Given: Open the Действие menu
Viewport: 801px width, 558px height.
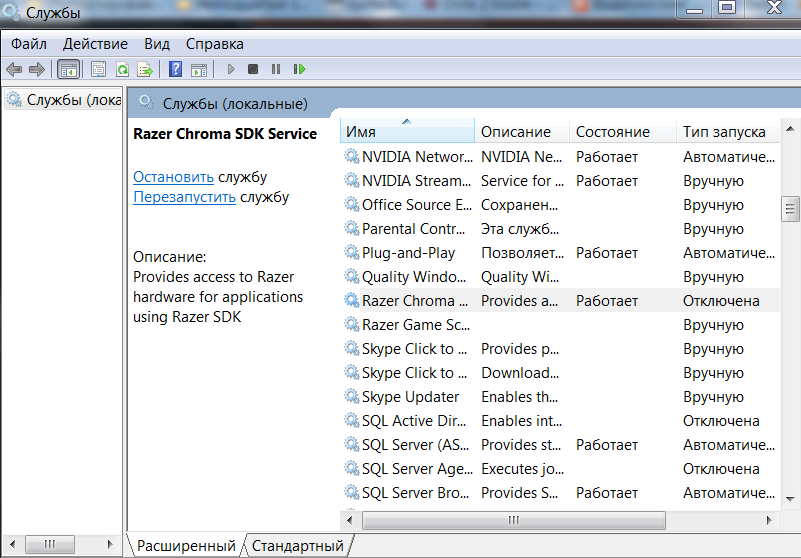Looking at the screenshot, I should point(95,44).
